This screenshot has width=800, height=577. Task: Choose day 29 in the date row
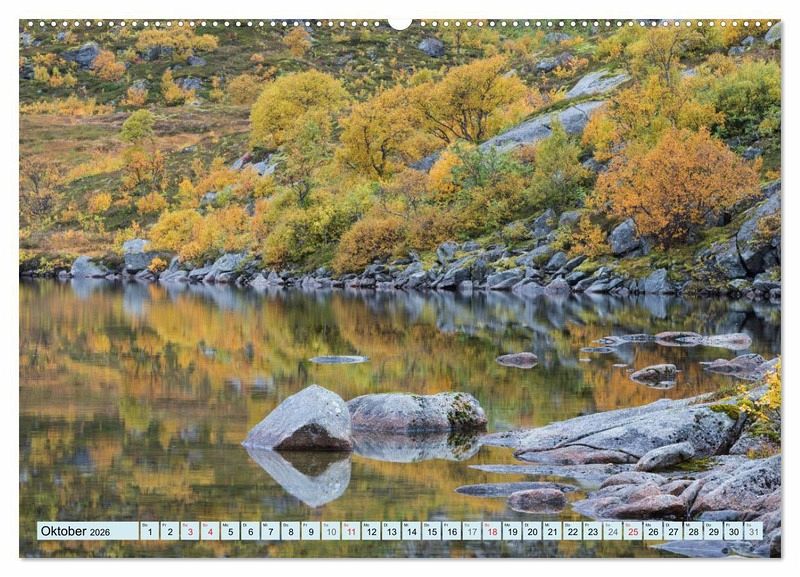click(x=714, y=531)
